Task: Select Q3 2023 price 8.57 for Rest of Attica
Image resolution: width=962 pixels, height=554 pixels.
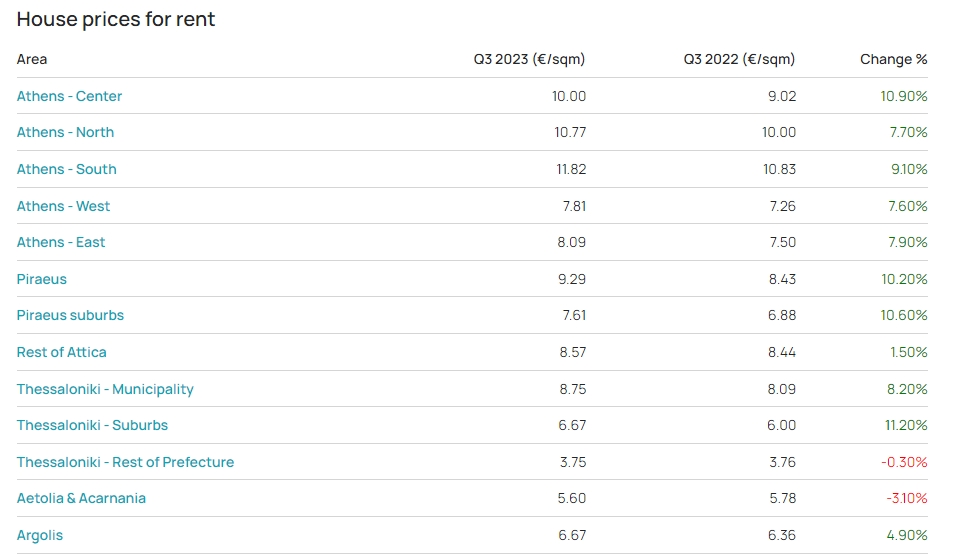Action: [x=572, y=352]
